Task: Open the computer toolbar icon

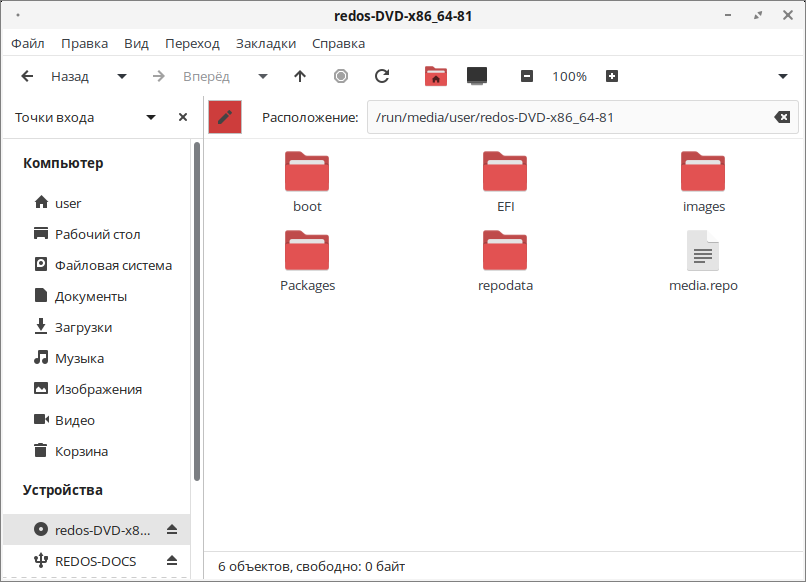Action: pyautogui.click(x=477, y=76)
